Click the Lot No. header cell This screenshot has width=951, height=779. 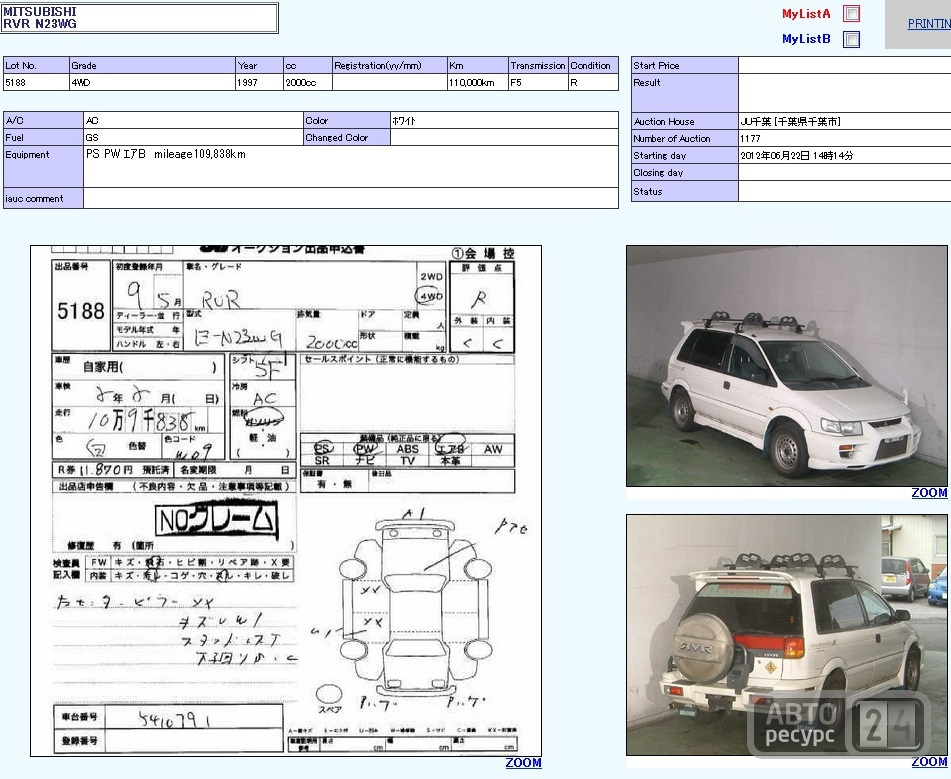point(36,66)
